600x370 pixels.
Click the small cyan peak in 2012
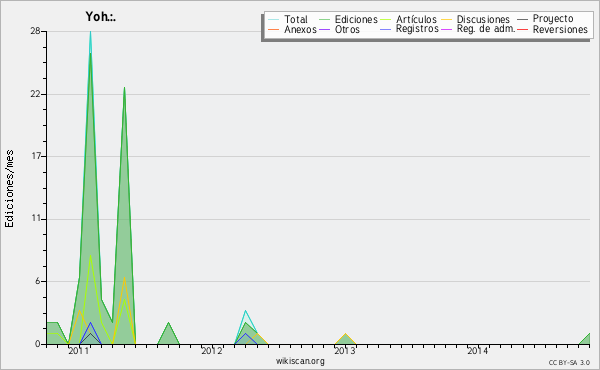pyautogui.click(x=245, y=311)
